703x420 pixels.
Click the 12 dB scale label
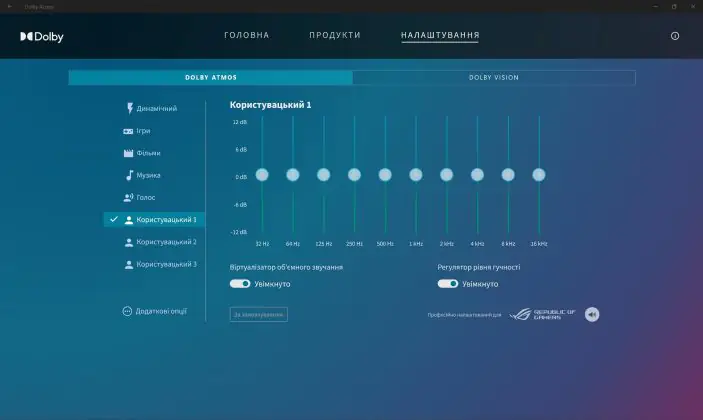240,122
